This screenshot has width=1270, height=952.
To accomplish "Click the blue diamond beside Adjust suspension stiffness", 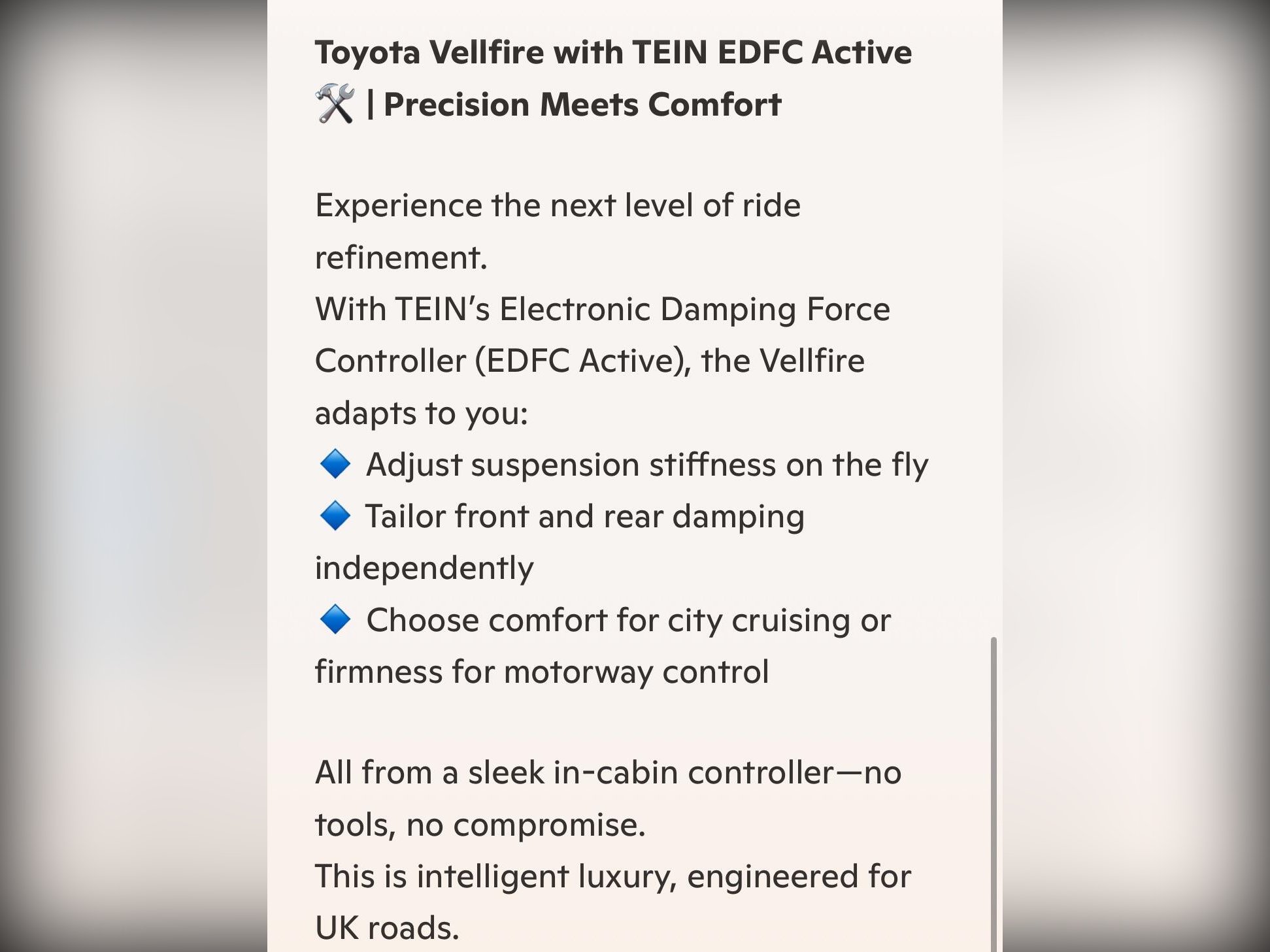I will tap(335, 465).
